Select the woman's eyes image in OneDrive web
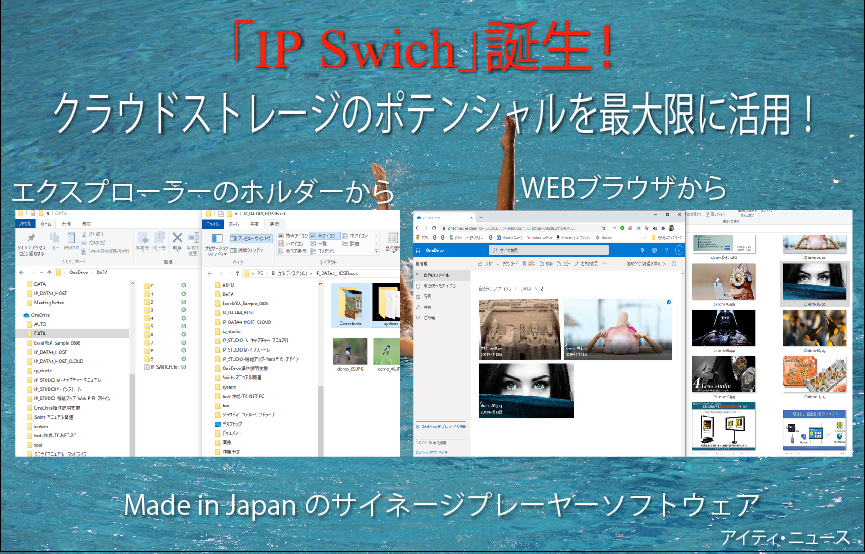865x554 pixels. 526,390
